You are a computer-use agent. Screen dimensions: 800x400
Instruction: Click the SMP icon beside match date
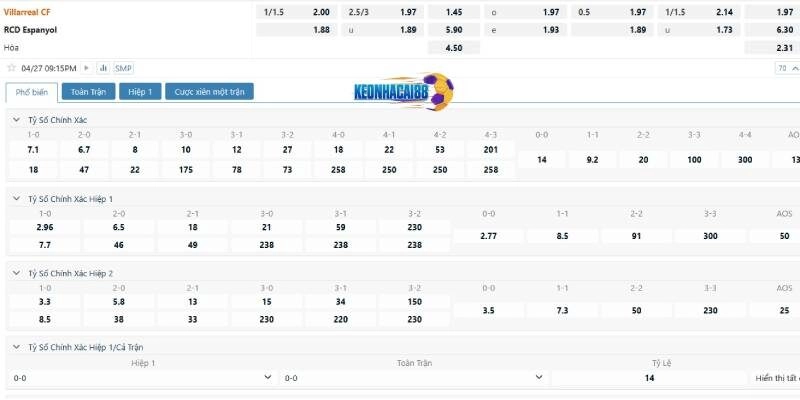tap(123, 68)
